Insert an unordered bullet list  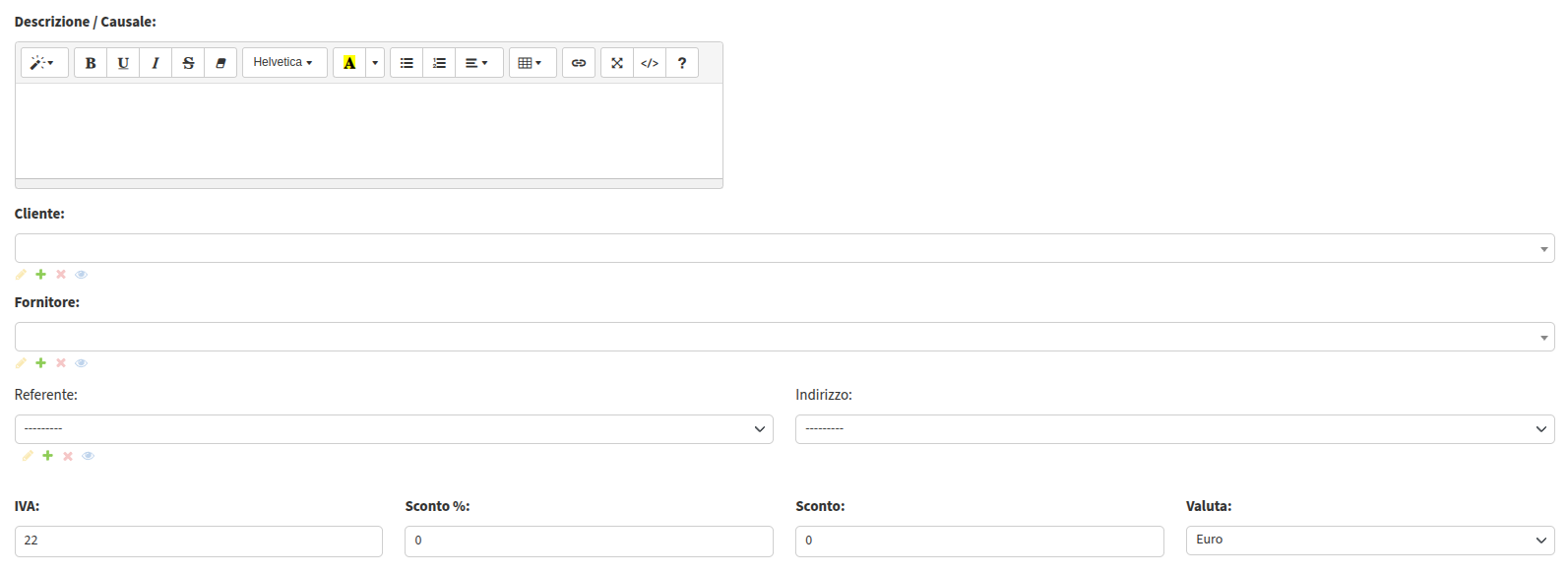tap(407, 63)
